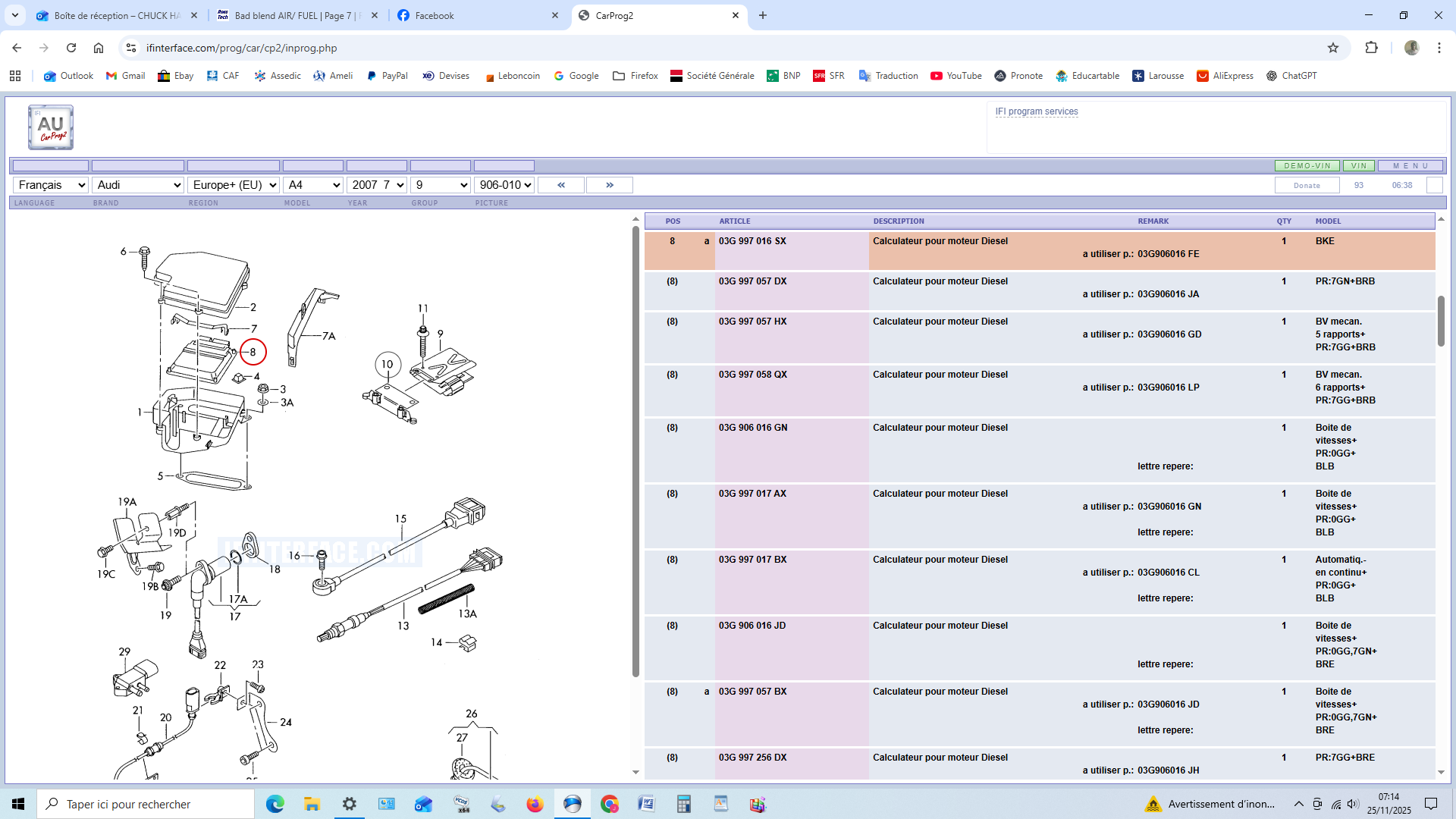1456x819 pixels.
Task: Launch Firefox from the taskbar
Action: coord(535,804)
